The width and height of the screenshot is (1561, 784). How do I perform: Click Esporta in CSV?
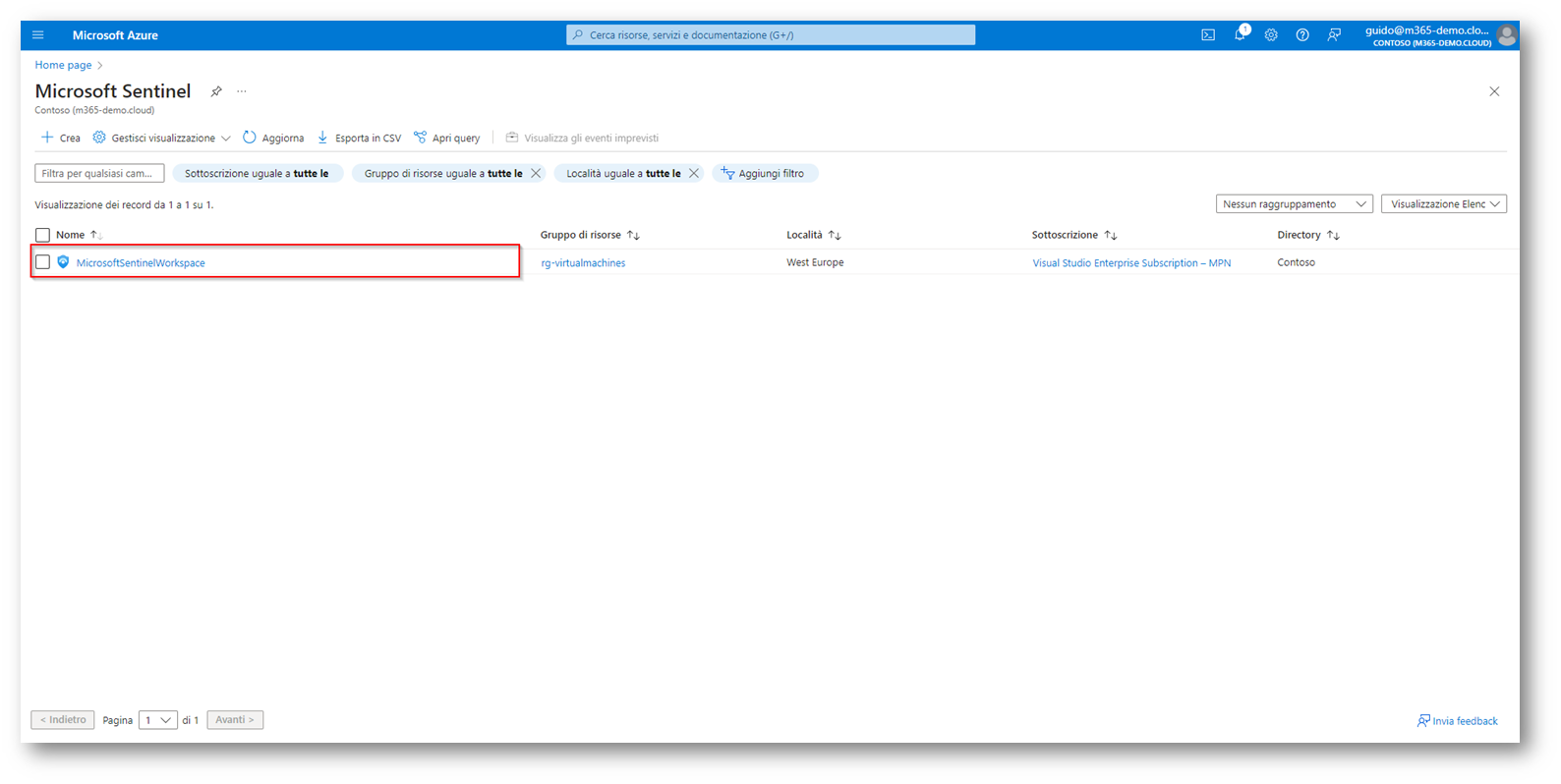(360, 139)
